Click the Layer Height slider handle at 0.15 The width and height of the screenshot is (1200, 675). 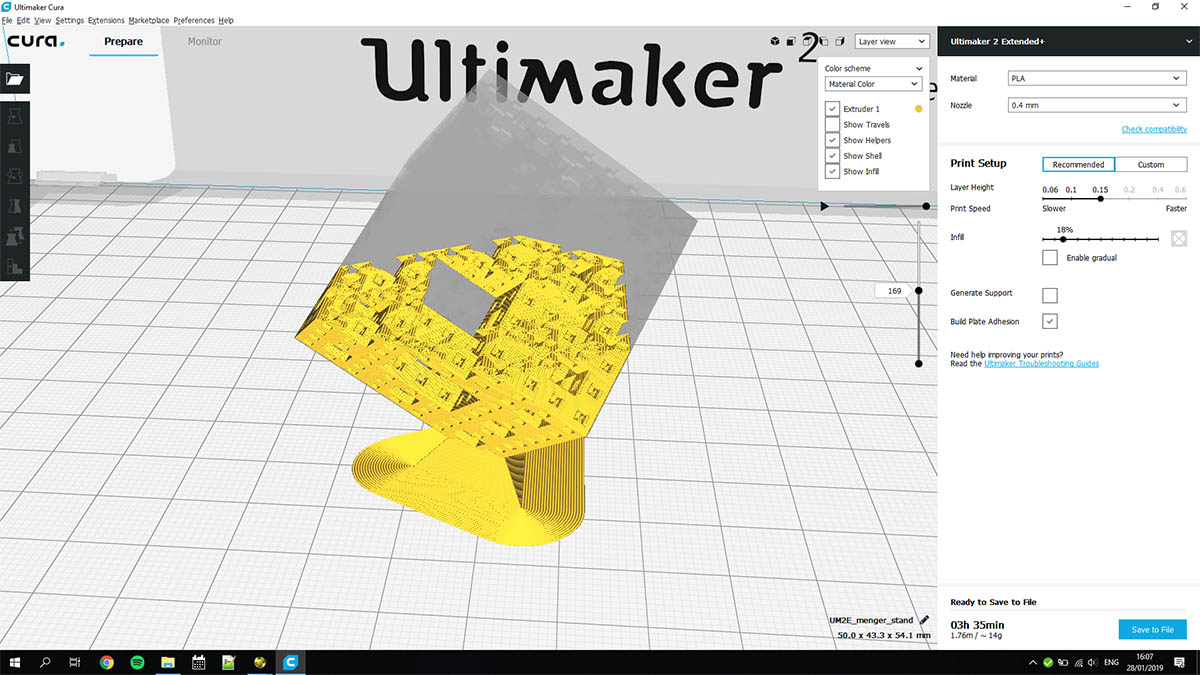pyautogui.click(x=1100, y=198)
